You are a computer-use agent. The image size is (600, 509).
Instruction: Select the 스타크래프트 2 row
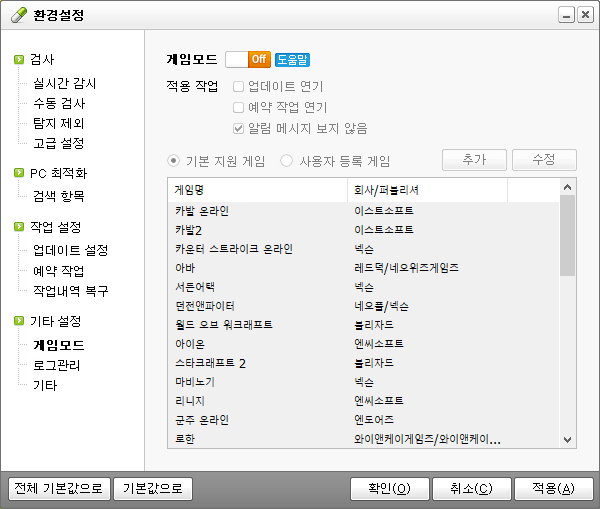click(x=364, y=363)
